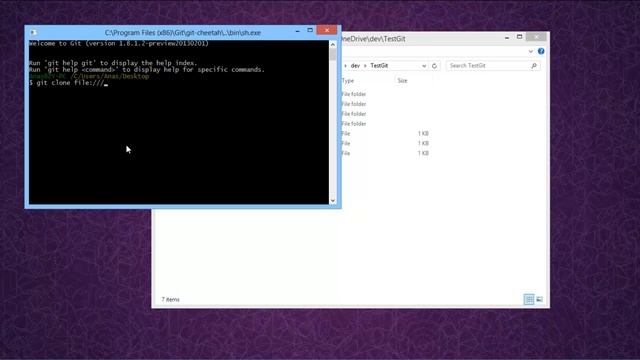Minimize the Git Bash terminal window

(298, 31)
